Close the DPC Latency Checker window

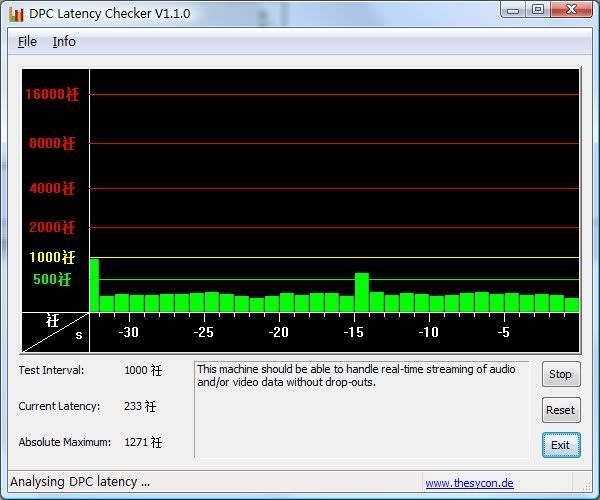coord(571,10)
